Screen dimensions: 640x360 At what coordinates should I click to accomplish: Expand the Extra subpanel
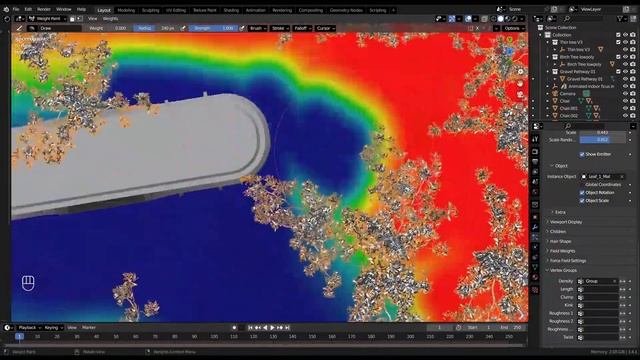[560, 212]
